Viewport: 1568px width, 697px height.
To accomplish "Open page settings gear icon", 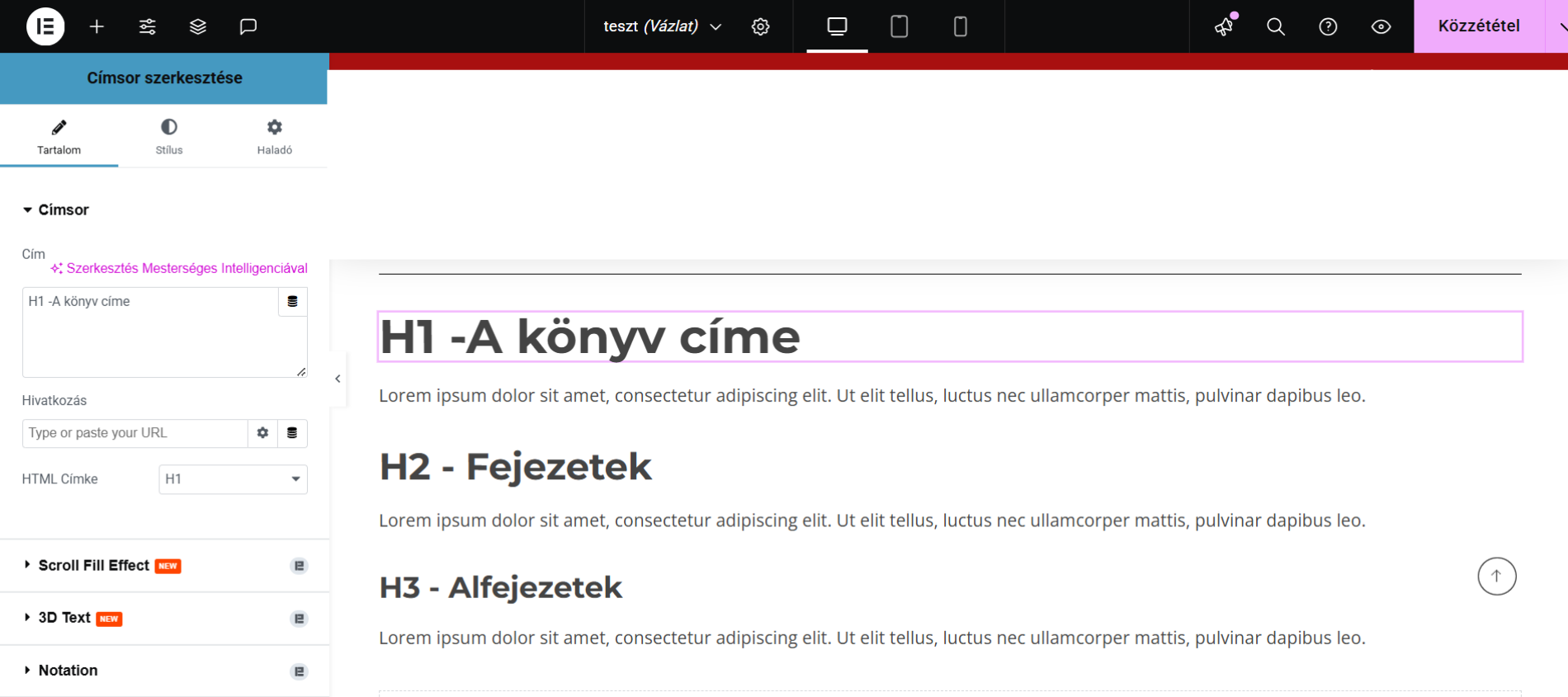I will (x=761, y=26).
